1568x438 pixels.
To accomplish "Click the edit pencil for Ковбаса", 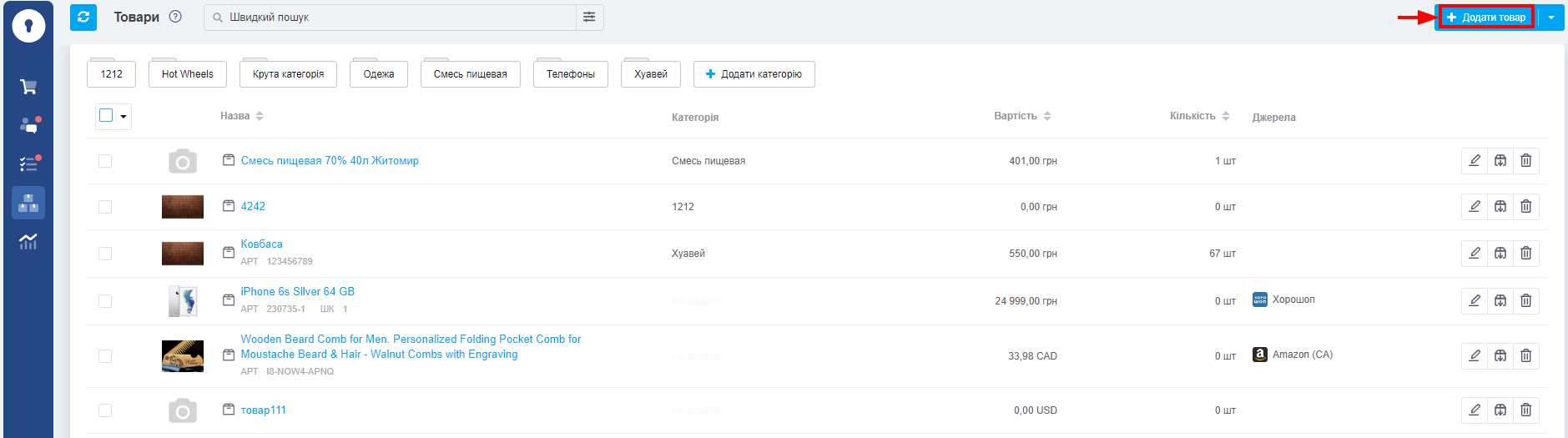I will tap(1475, 253).
